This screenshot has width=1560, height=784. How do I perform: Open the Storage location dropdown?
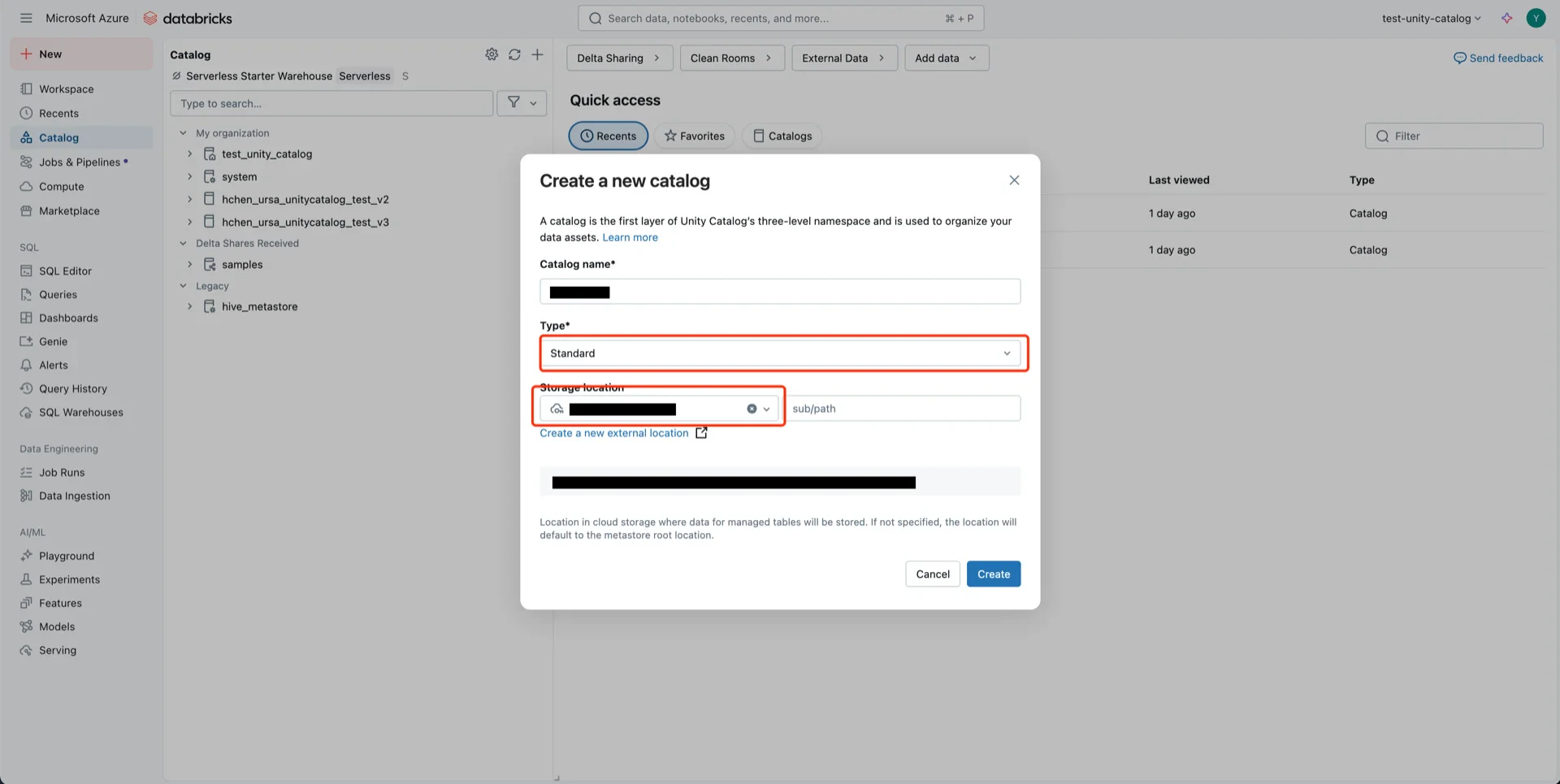659,409
